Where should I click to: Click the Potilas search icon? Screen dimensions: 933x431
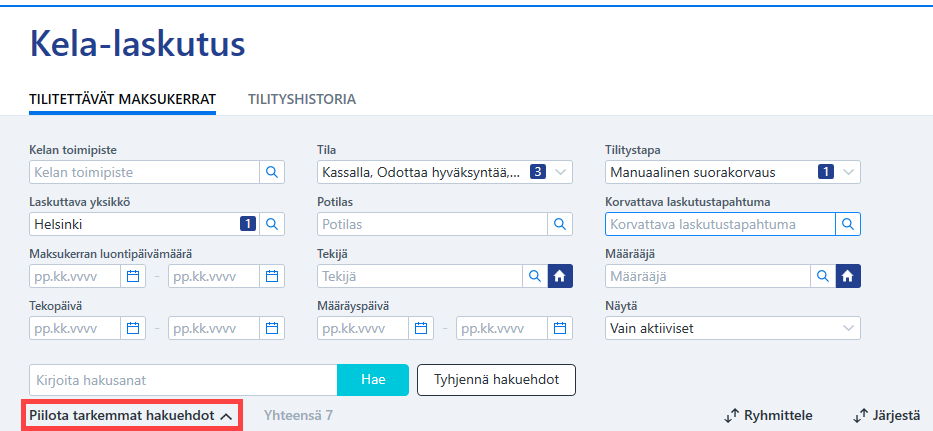point(560,224)
